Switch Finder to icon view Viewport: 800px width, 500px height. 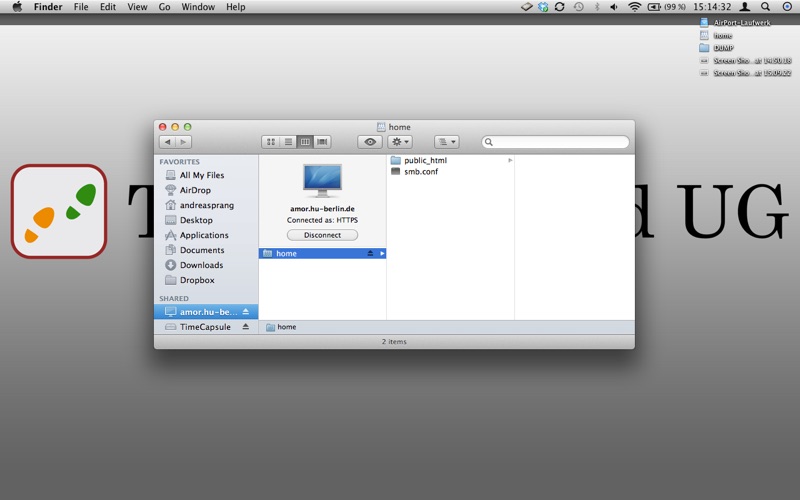pos(271,142)
